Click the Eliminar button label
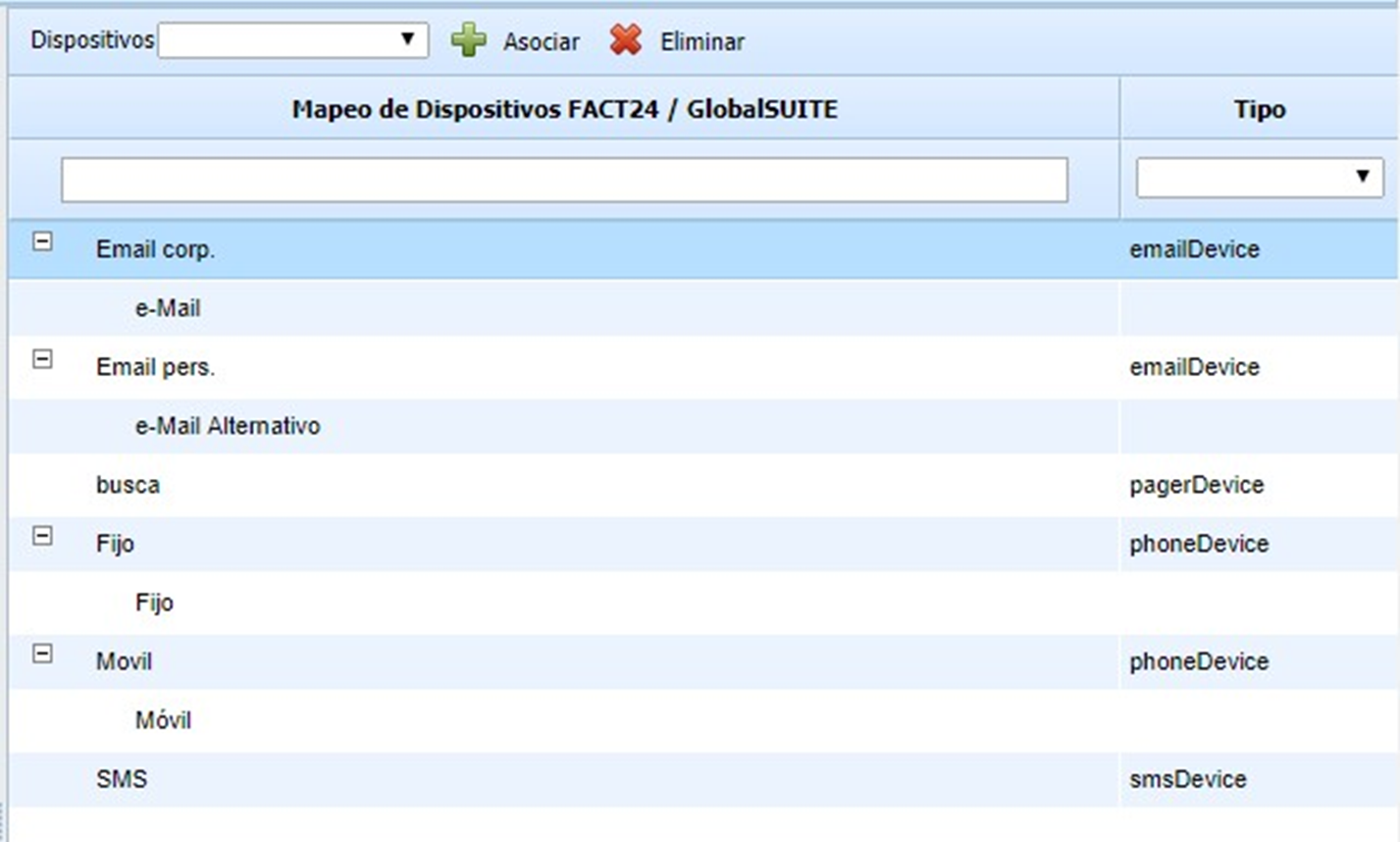This screenshot has height=842, width=1400. tap(701, 42)
